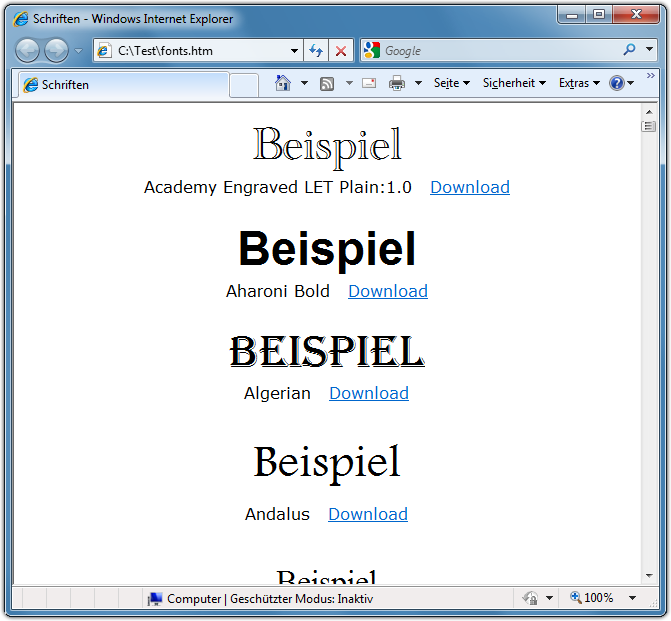Image resolution: width=671 pixels, height=621 pixels.
Task: Click the Refresh page icon
Action: [316, 50]
